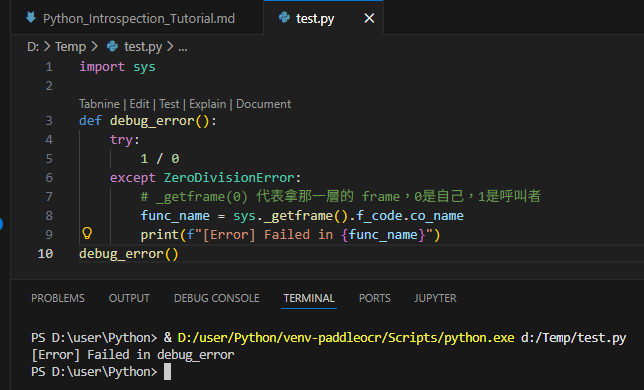This screenshot has width=644, height=390.
Task: Expand the chevron after Temp in breadcrumb
Action: tap(94, 46)
